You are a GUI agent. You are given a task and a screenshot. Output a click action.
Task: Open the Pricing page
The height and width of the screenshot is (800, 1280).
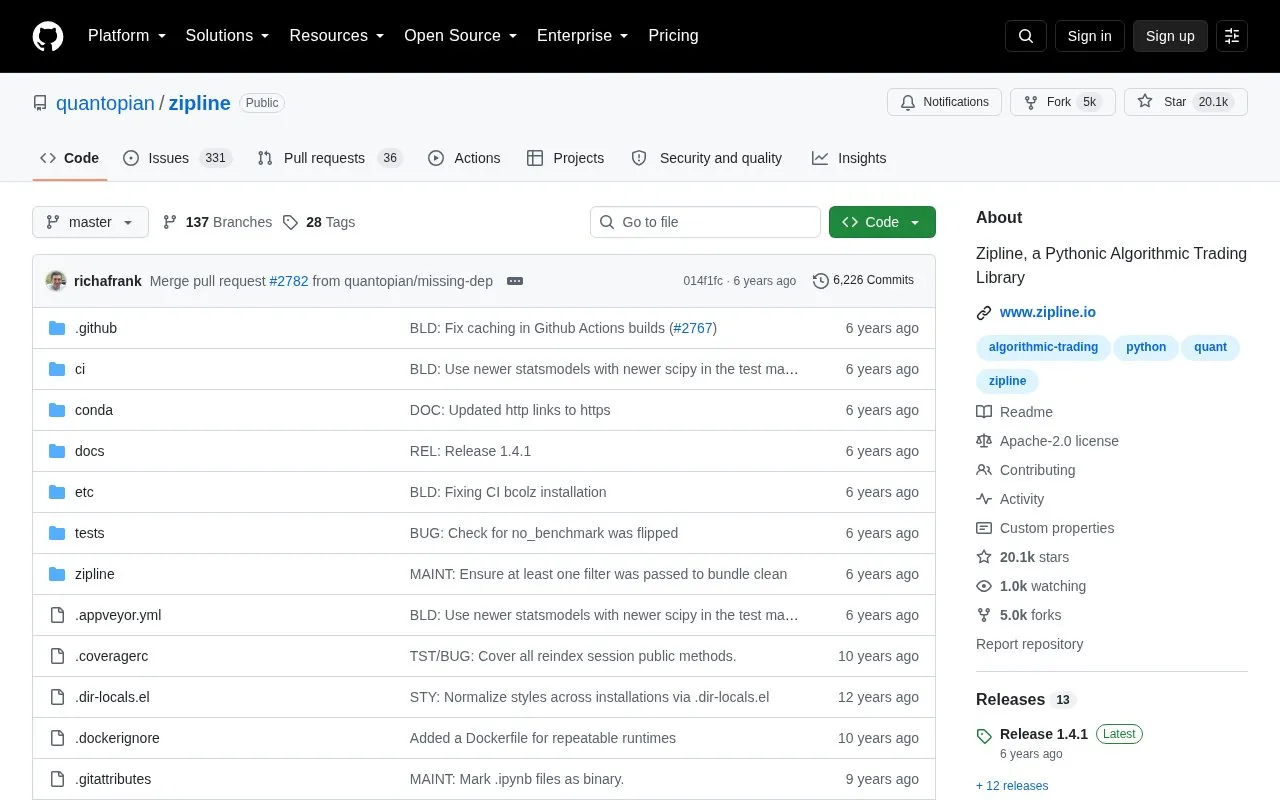673,36
